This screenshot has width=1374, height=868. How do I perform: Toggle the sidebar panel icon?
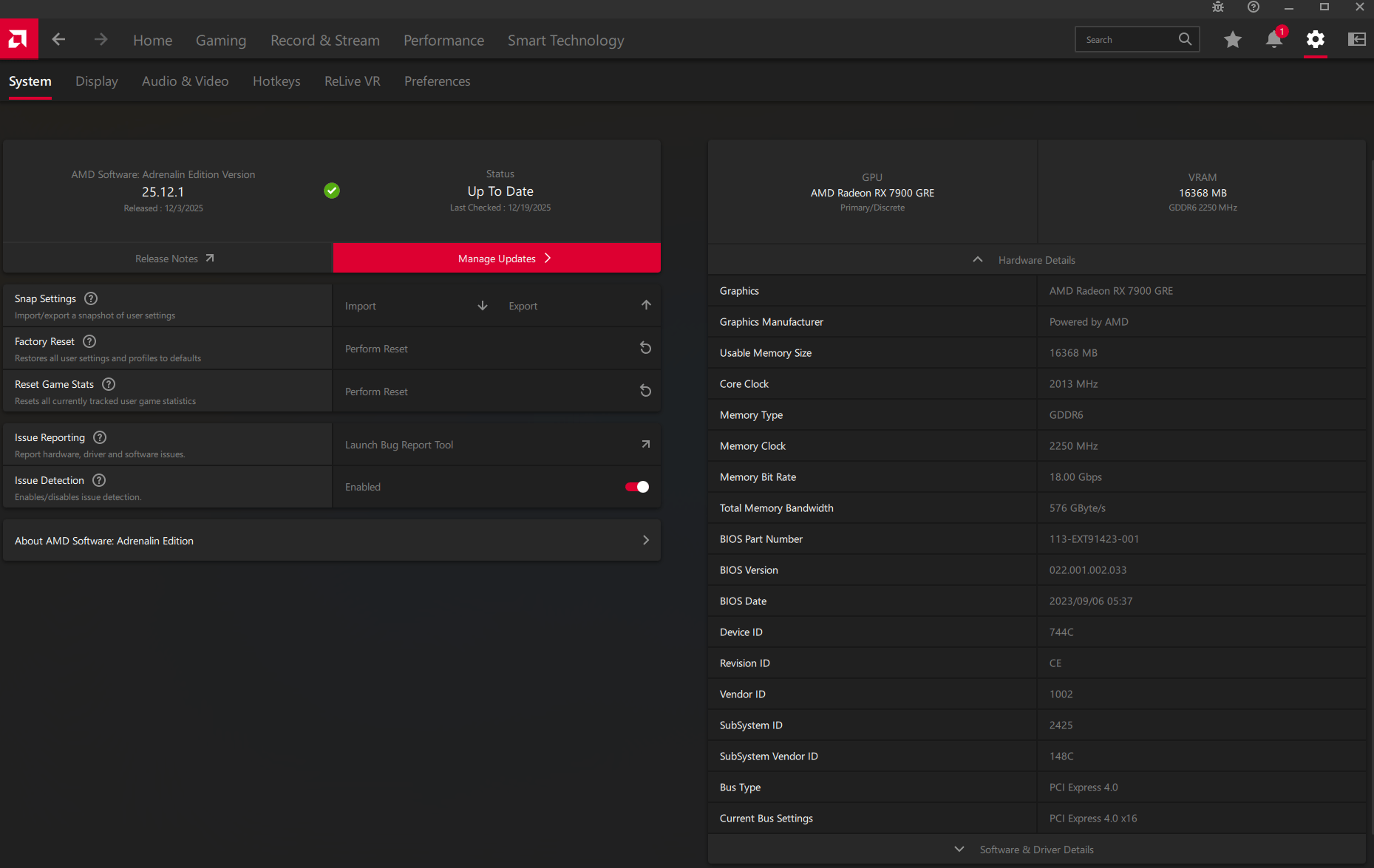coord(1357,39)
